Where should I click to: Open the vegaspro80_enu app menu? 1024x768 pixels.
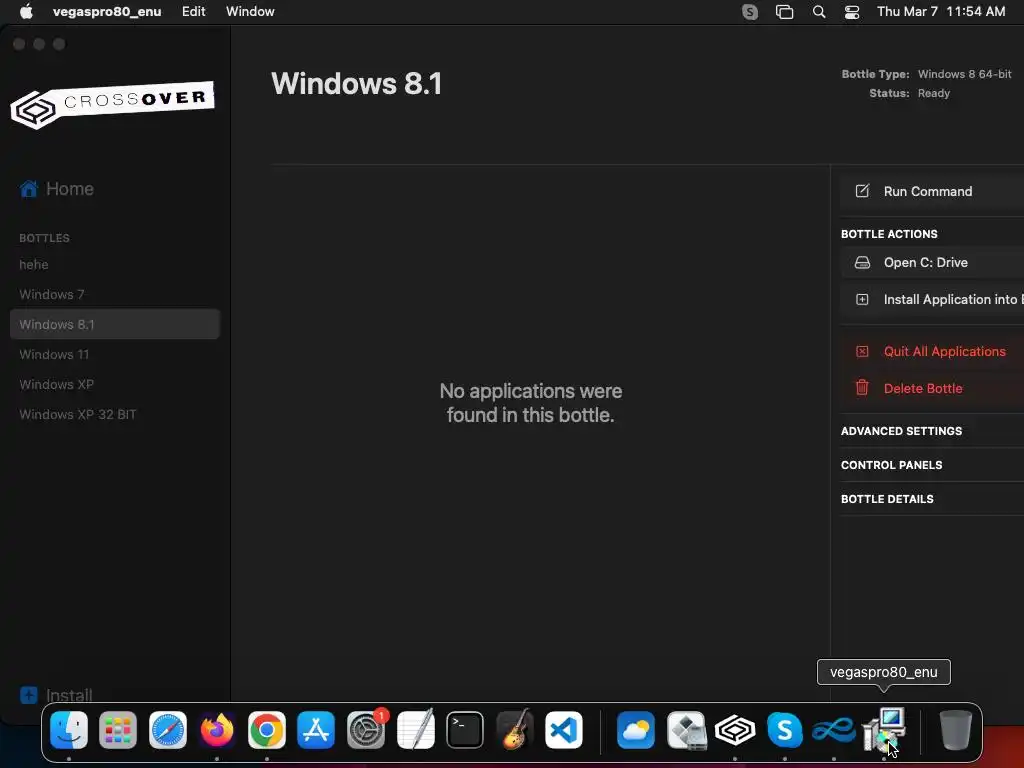(107, 12)
